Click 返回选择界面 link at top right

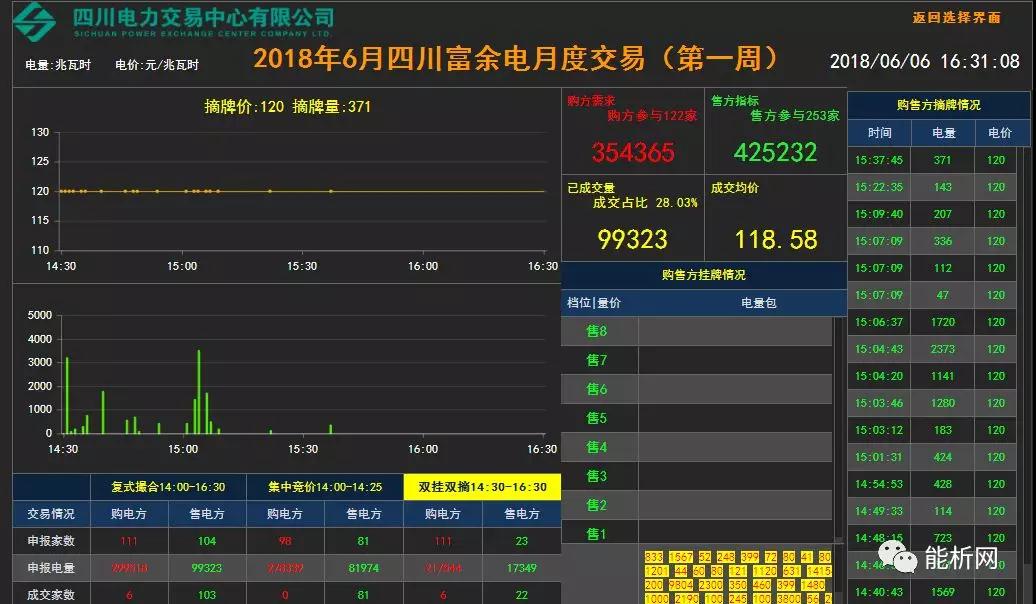tap(957, 18)
